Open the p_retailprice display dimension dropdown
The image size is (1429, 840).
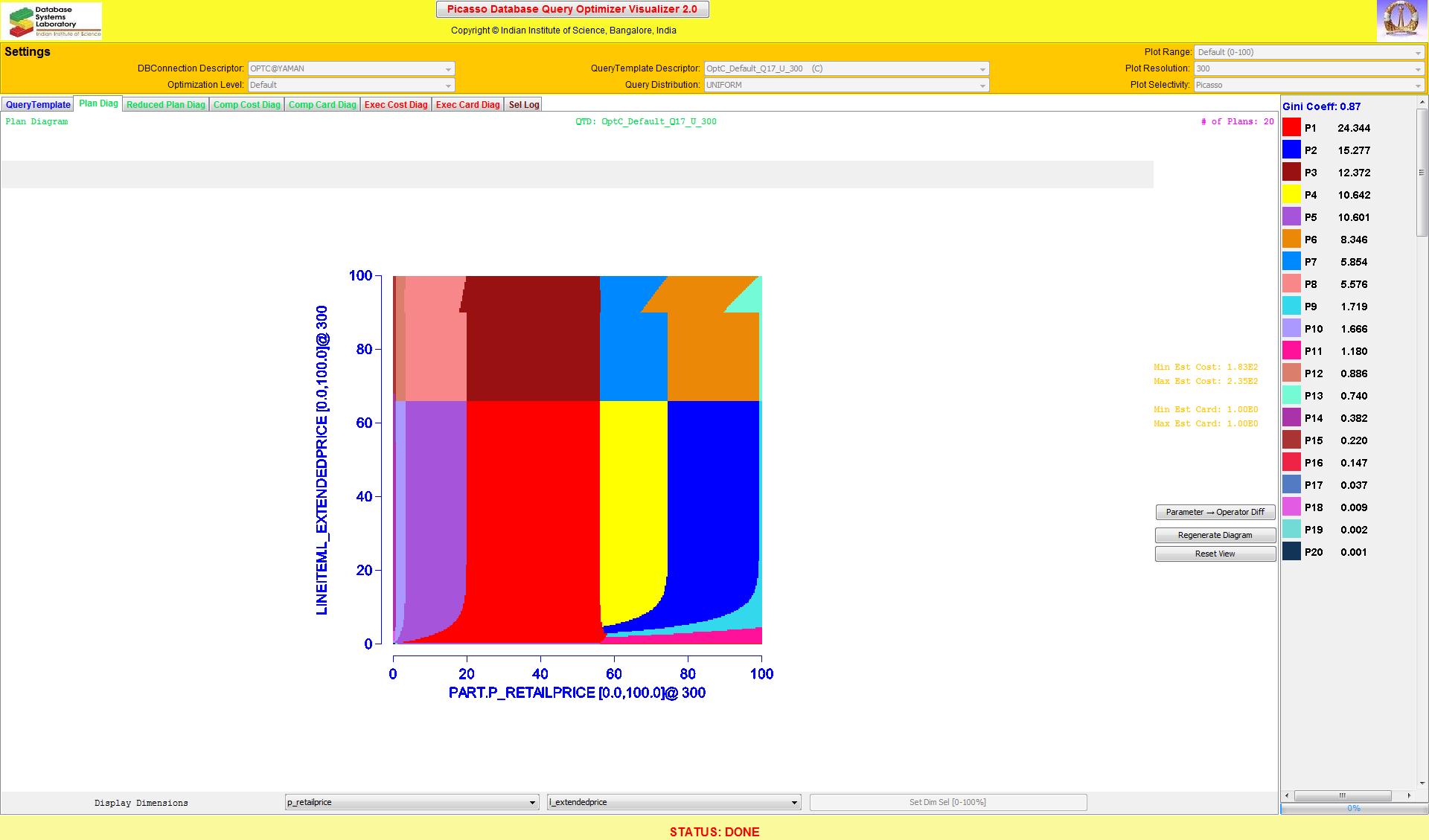pos(412,802)
